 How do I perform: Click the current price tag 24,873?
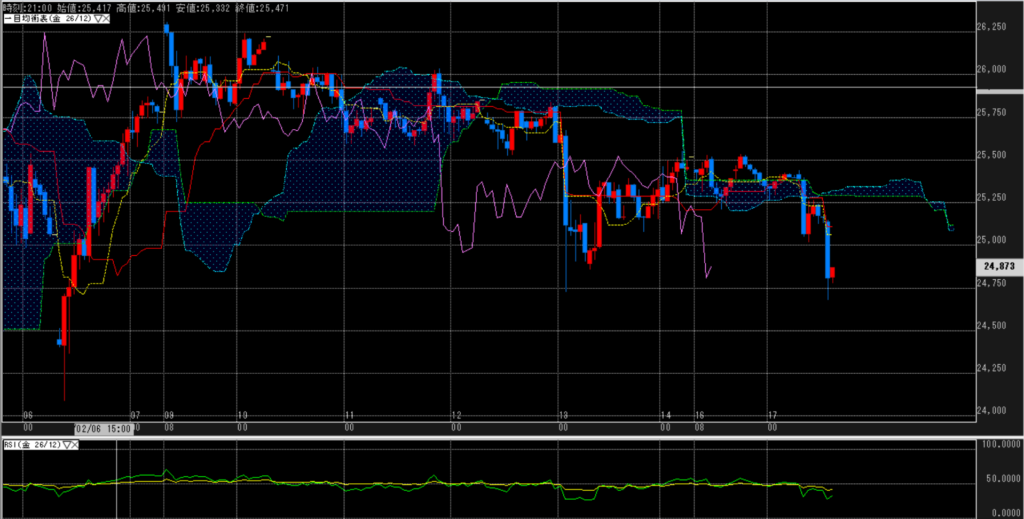click(x=999, y=267)
